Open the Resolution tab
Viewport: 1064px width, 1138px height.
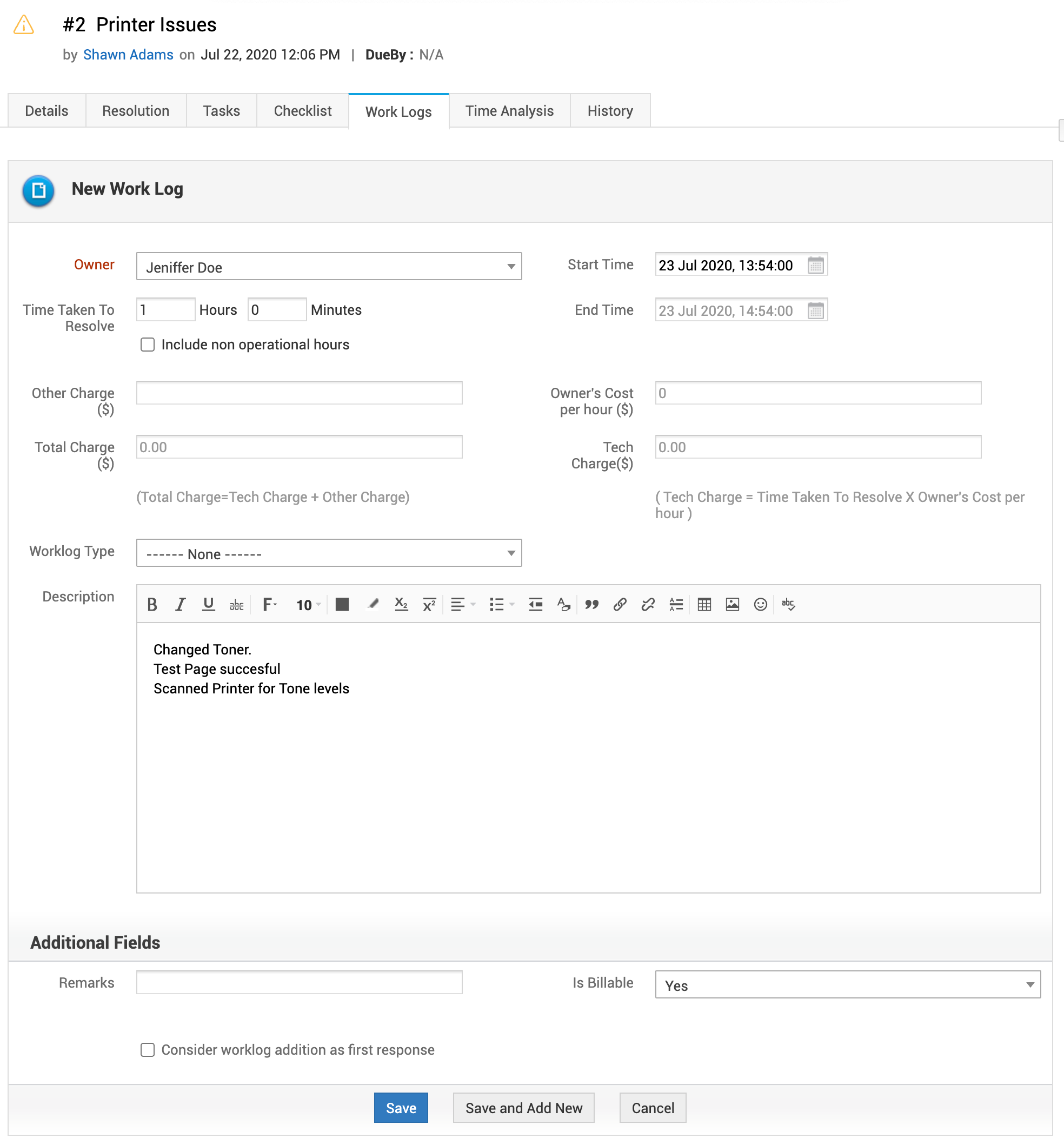tap(136, 111)
